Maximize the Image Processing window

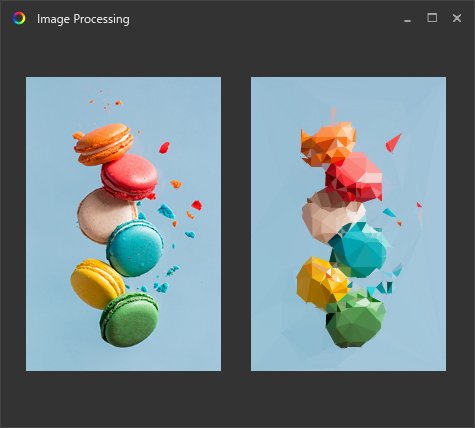pos(432,18)
